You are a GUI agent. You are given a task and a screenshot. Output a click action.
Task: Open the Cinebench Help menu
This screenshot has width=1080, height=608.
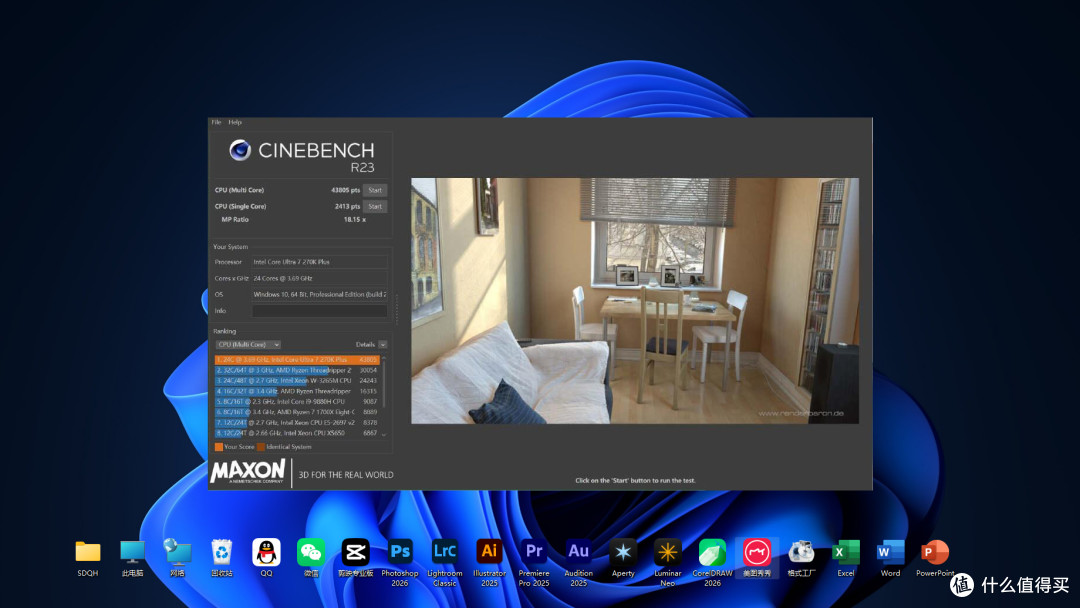(x=235, y=122)
